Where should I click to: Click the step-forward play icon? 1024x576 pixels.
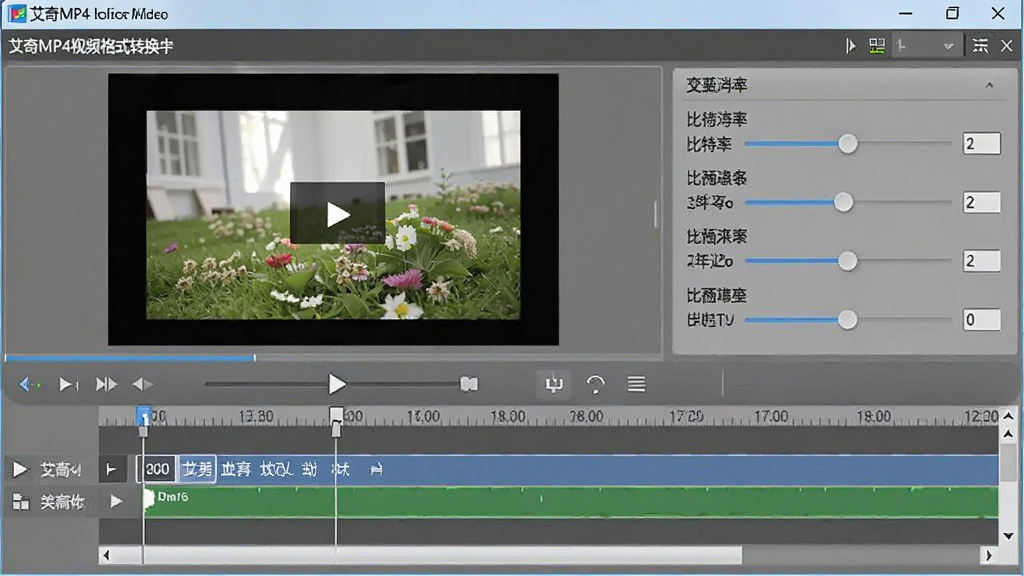68,384
